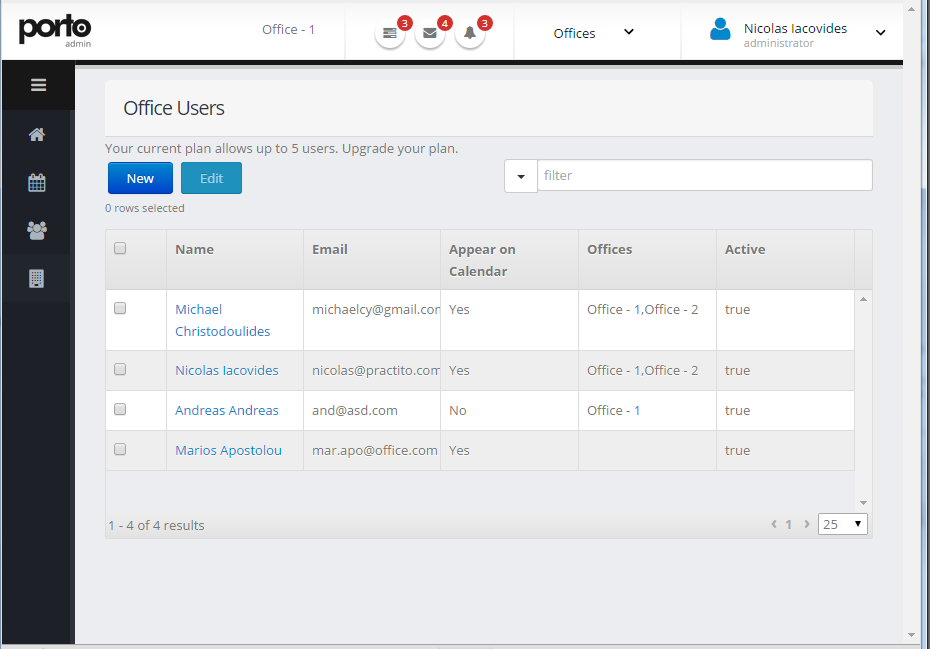Focus the filter text field
The image size is (930, 649).
(705, 175)
